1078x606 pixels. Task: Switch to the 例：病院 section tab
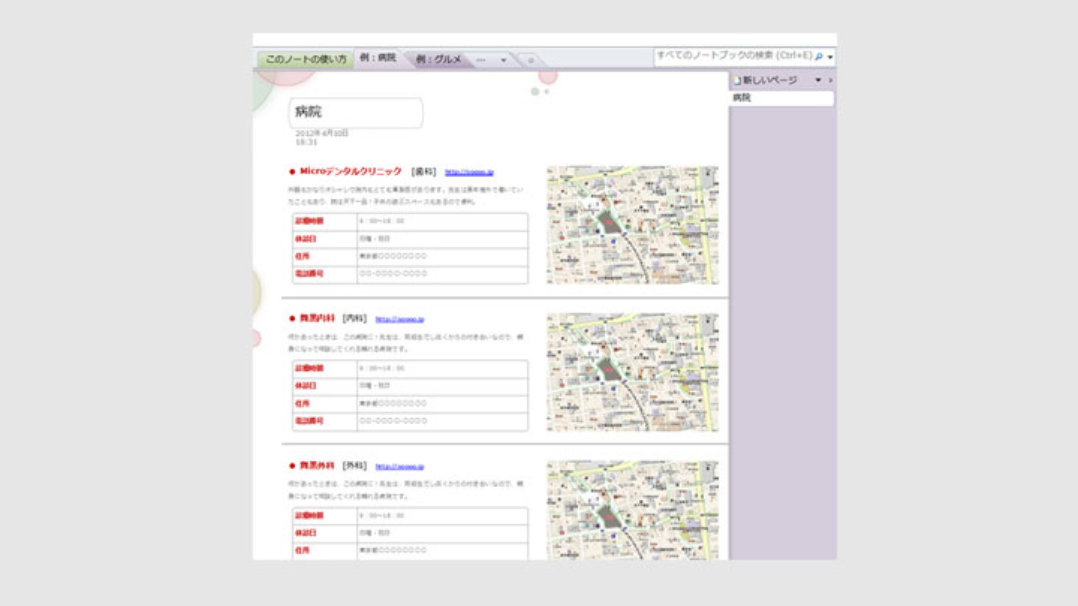pyautogui.click(x=378, y=58)
